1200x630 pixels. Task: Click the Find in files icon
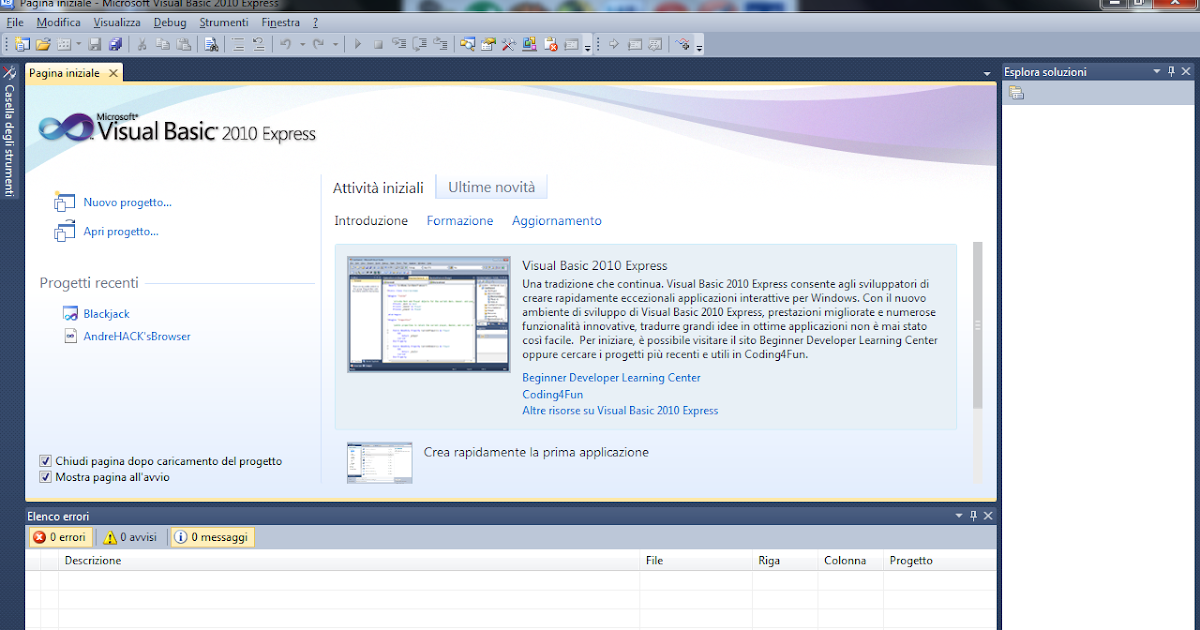tap(211, 44)
